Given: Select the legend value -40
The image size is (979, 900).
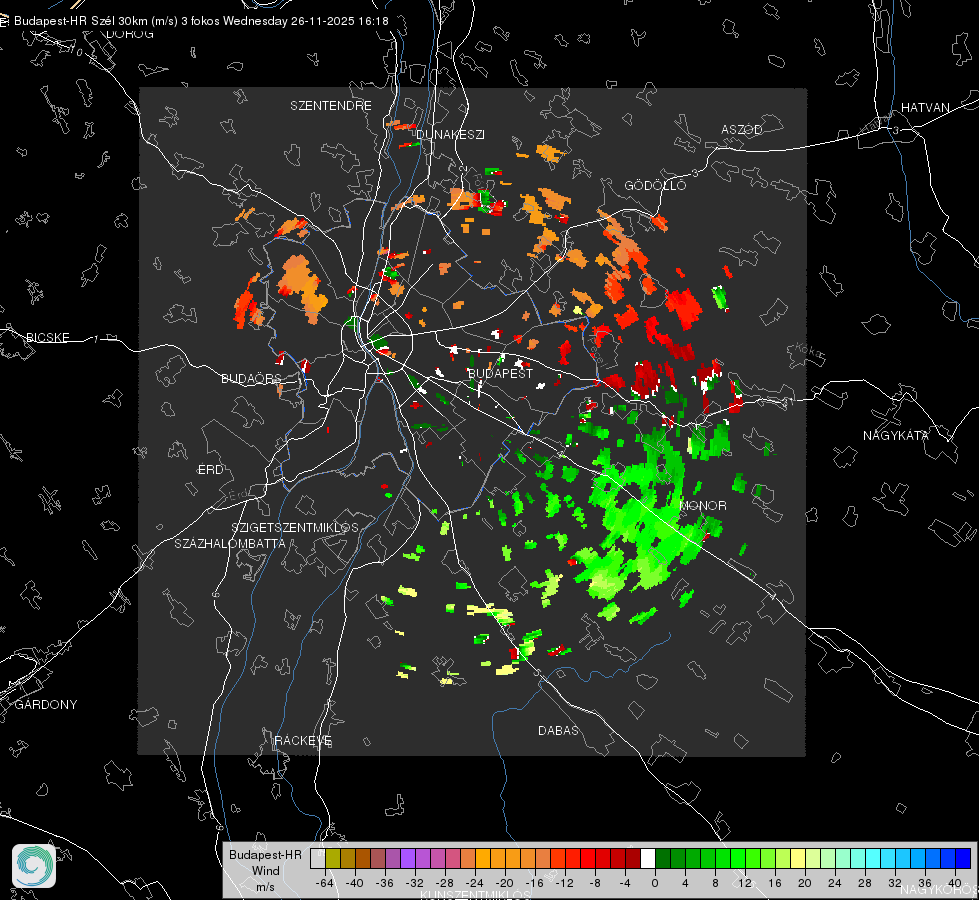Looking at the screenshot, I should 355,883.
